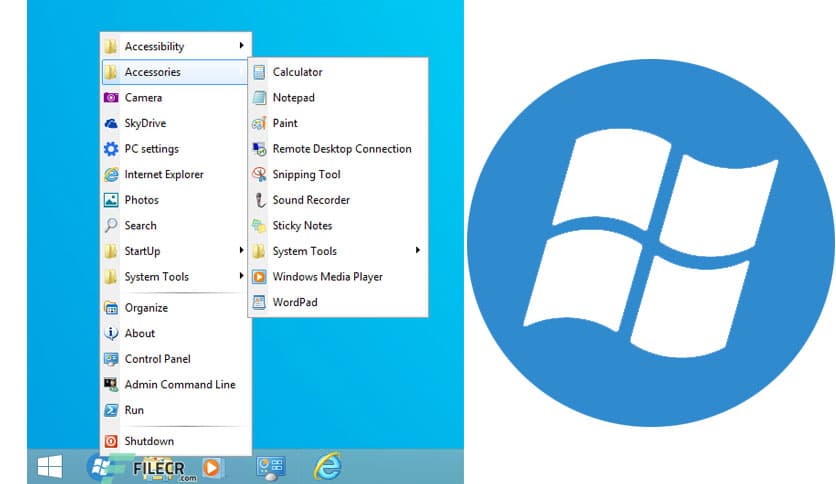Open the Snipping Tool icon
The image size is (836, 484).
pyautogui.click(x=259, y=174)
